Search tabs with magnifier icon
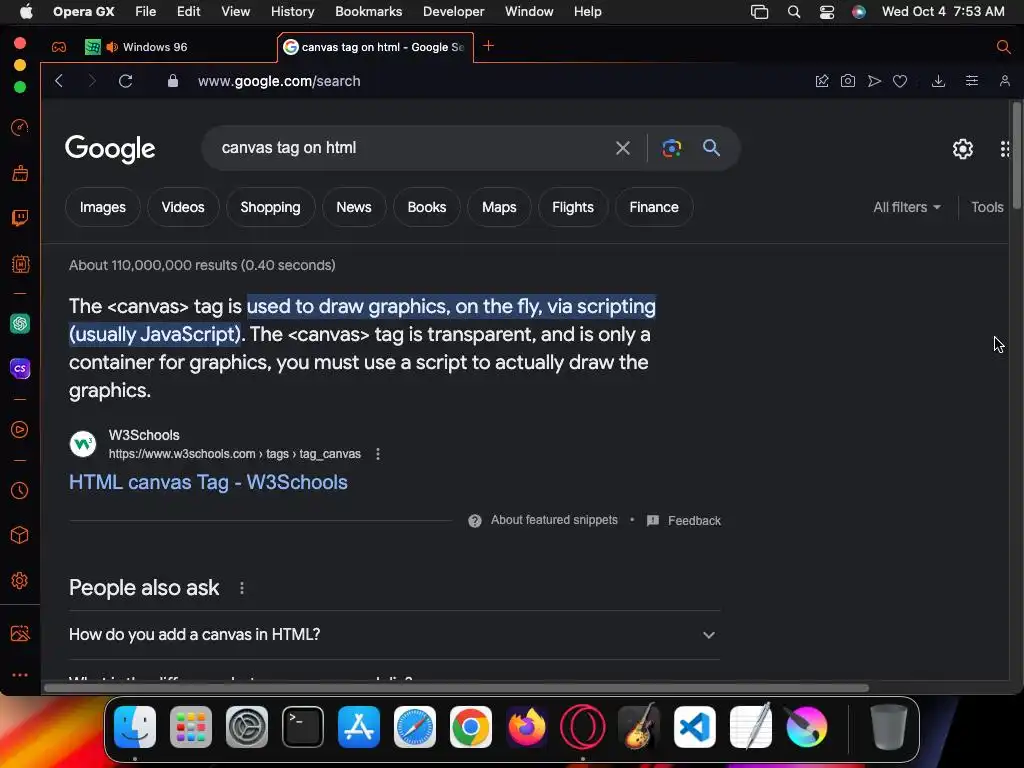 click(1004, 46)
